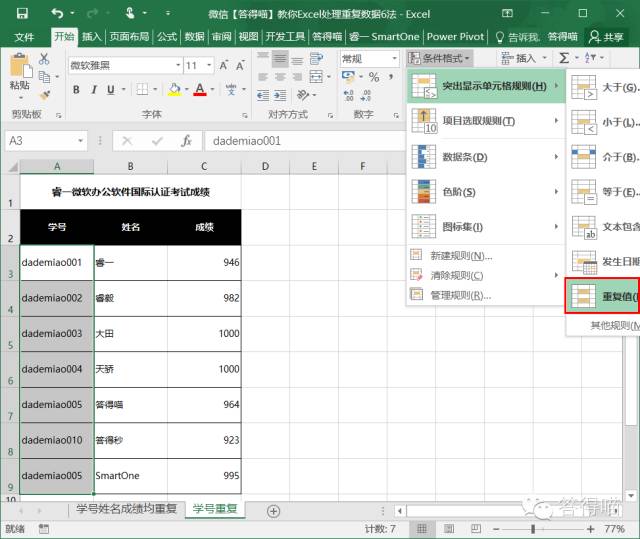Screen dimensions: 640x539
Task: Click the Paste clipboard icon
Action: pyautogui.click(x=20, y=65)
